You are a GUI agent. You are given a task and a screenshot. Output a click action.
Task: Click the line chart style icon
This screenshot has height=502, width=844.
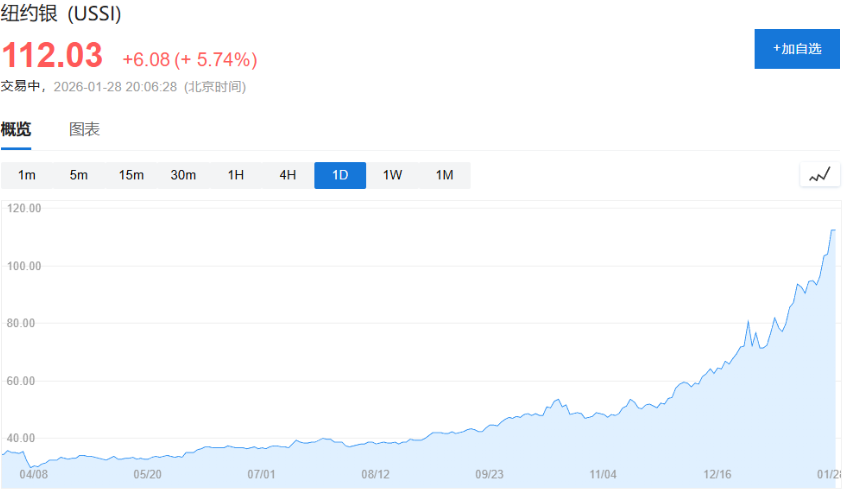coord(820,175)
